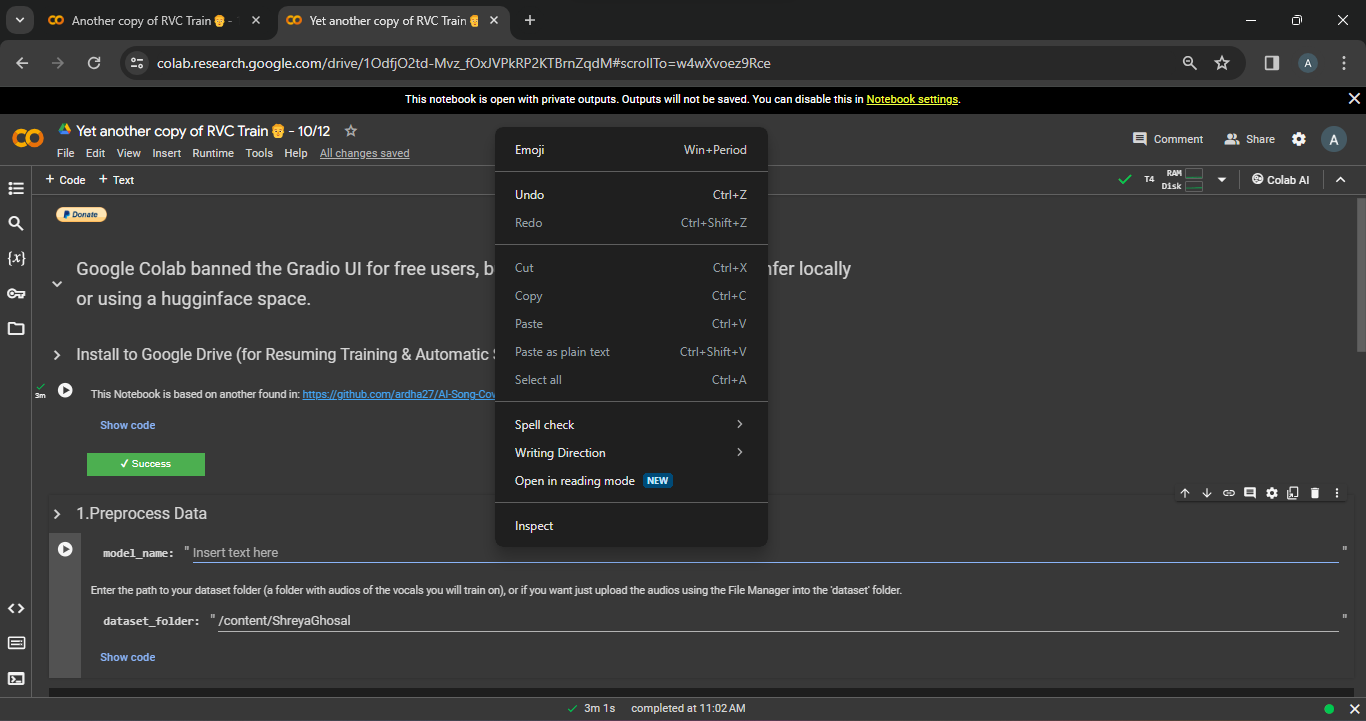Open the account avatar in Colab header
Viewport: 1366px width, 721px height.
(1333, 139)
